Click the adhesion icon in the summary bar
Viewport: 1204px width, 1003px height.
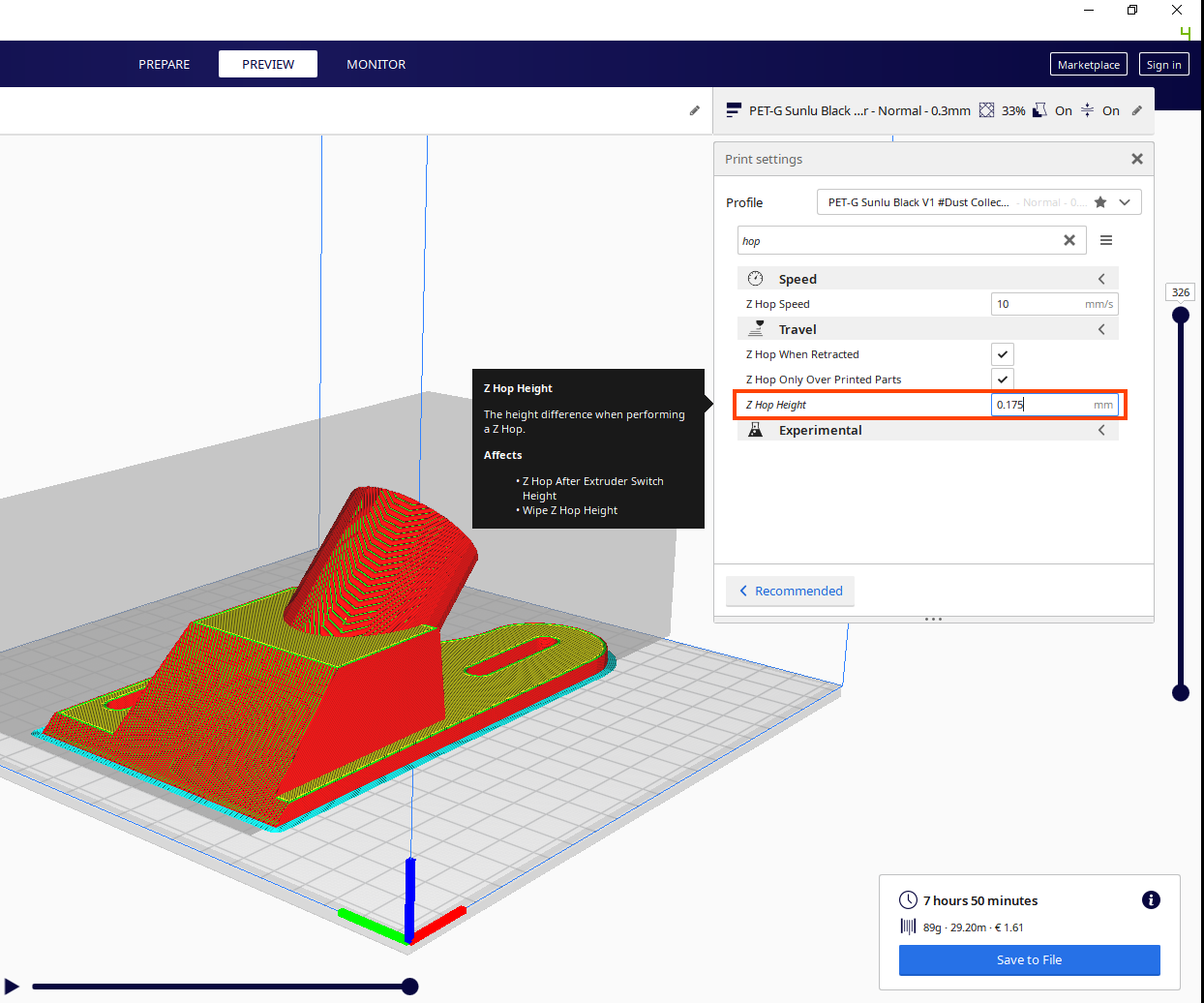pyautogui.click(x=1087, y=110)
